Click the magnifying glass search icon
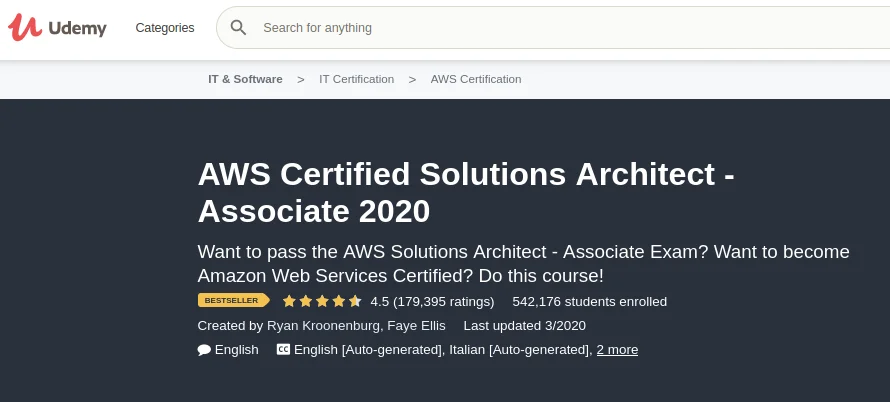Image resolution: width=890 pixels, height=402 pixels. [x=238, y=27]
